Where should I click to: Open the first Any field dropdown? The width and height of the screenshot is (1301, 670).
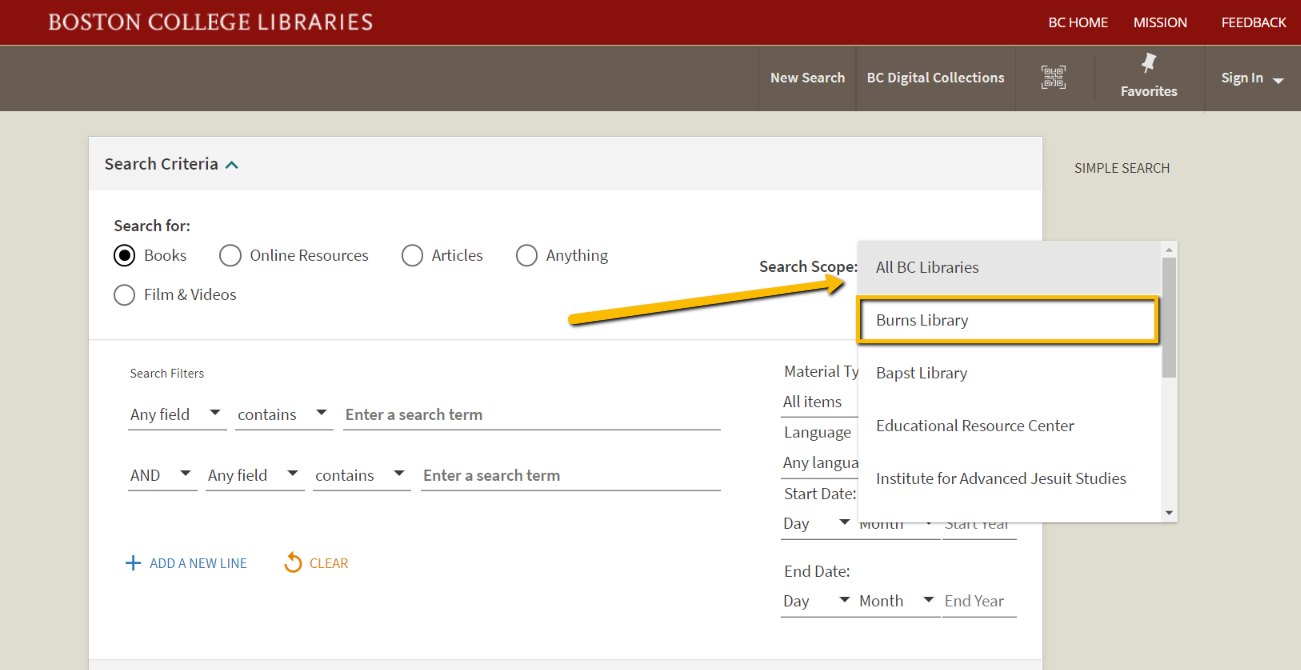[x=177, y=414]
